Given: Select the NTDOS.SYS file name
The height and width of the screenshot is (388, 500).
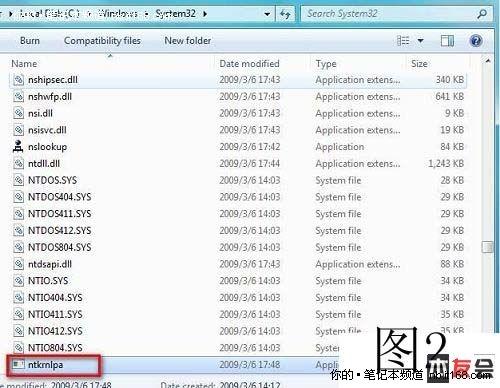Looking at the screenshot, I should click(52, 180).
